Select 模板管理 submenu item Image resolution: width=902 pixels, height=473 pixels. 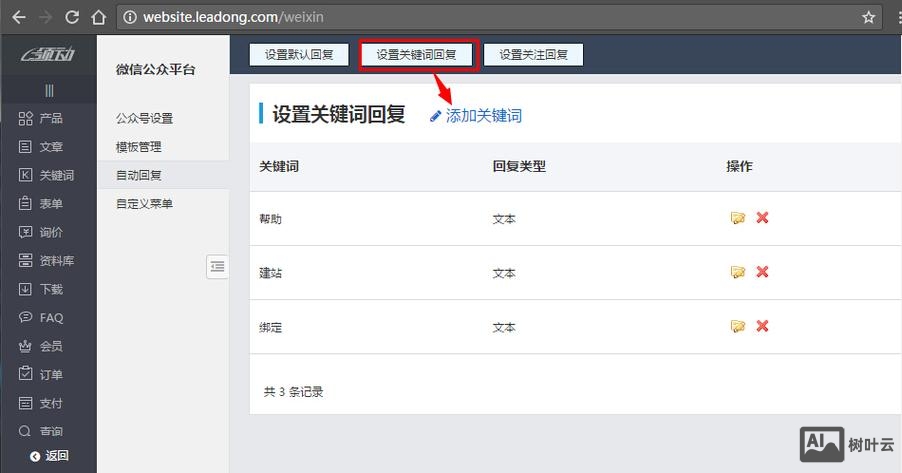139,147
